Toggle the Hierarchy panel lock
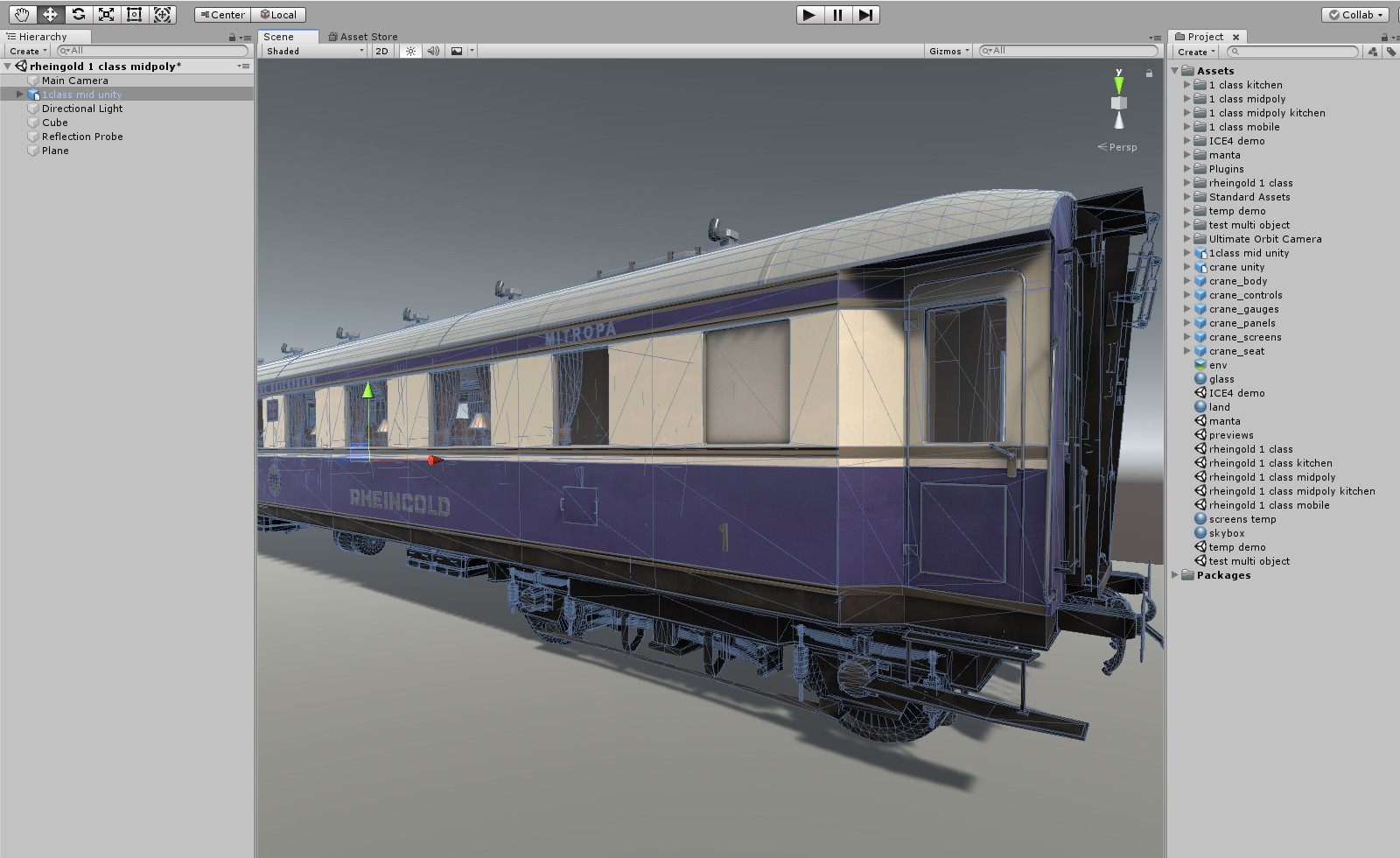Image resolution: width=1400 pixels, height=858 pixels. (x=232, y=38)
